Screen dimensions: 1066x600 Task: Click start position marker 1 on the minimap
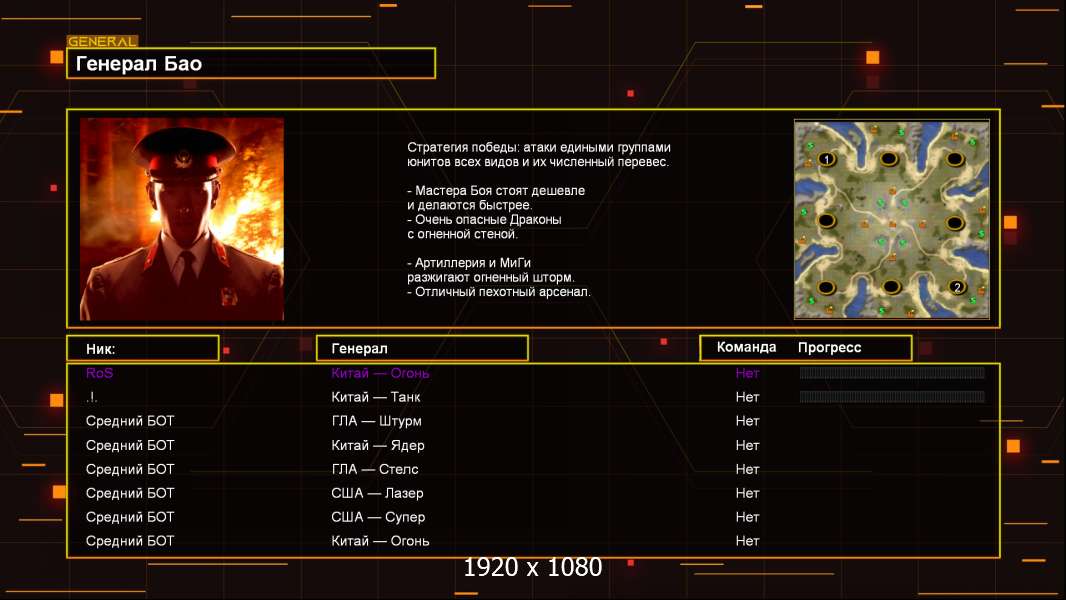click(x=826, y=159)
